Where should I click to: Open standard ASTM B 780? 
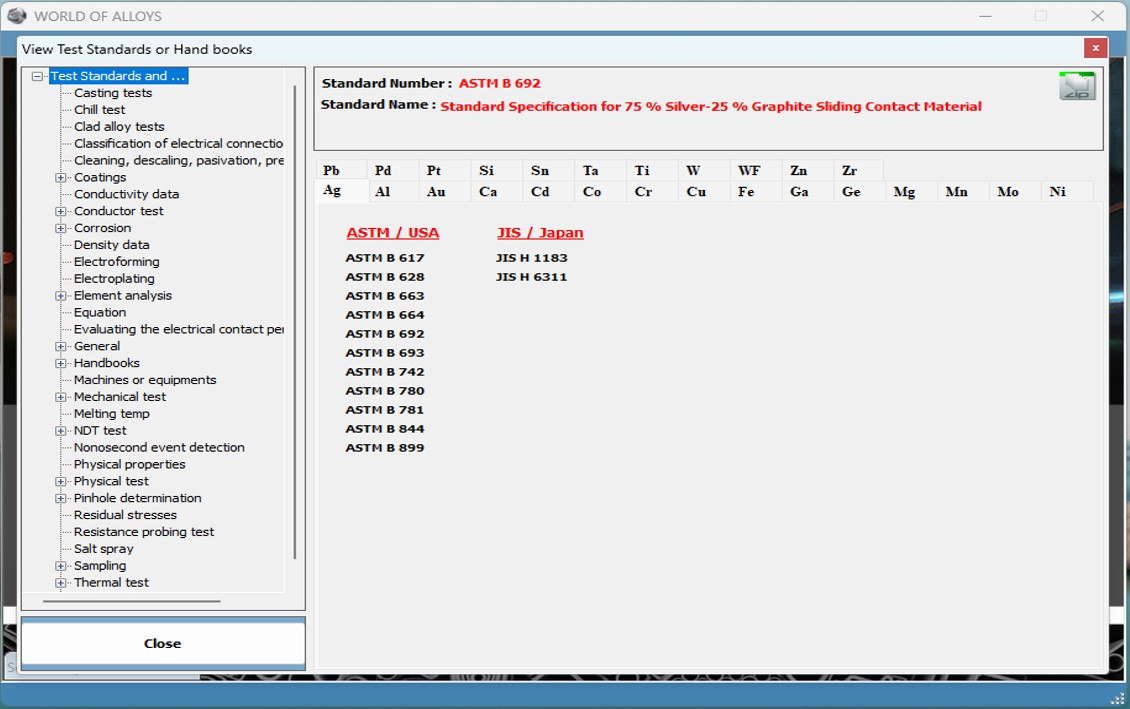[x=385, y=391]
